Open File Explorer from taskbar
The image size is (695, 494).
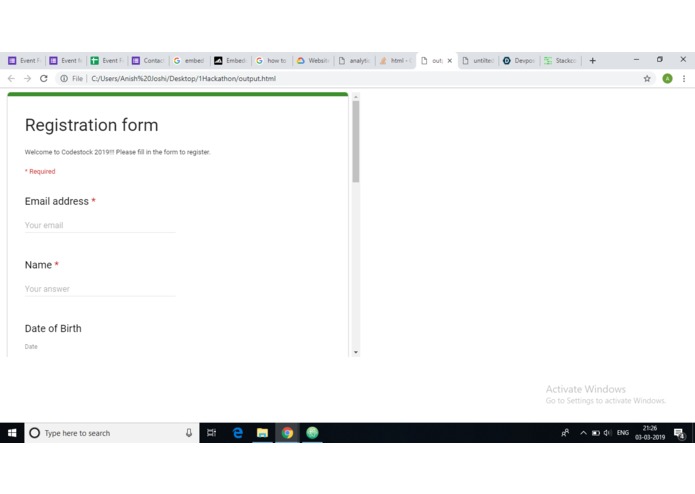tap(262, 433)
